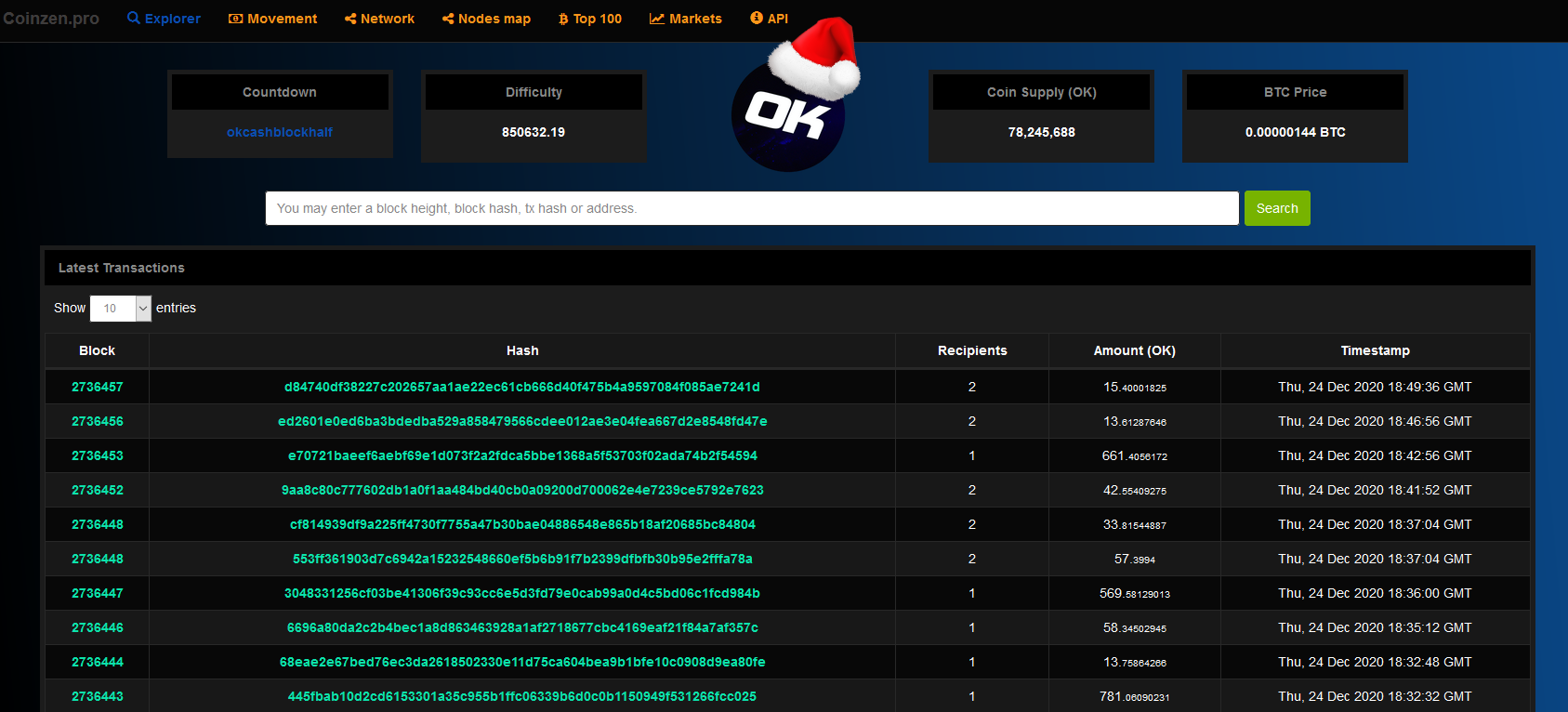Click the timestamp 18:49:36 GMT

(1376, 387)
